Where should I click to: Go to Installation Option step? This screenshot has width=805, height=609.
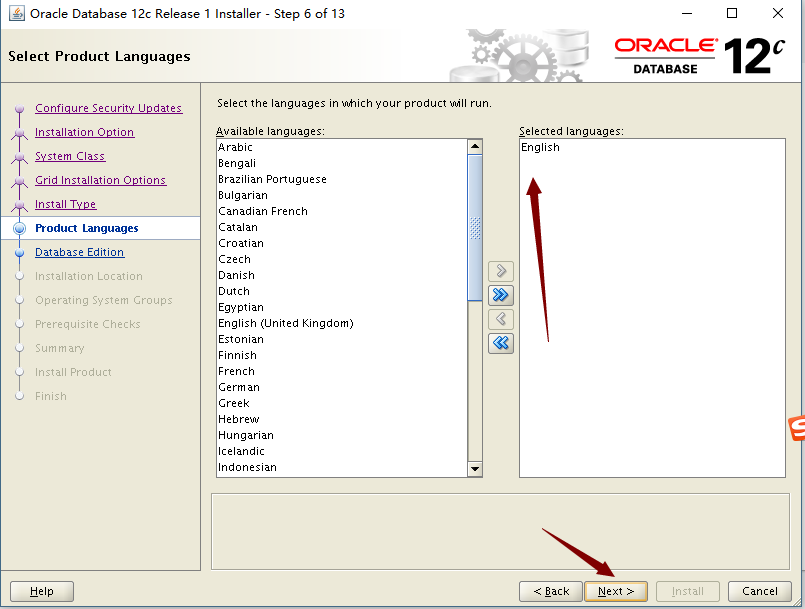[84, 132]
